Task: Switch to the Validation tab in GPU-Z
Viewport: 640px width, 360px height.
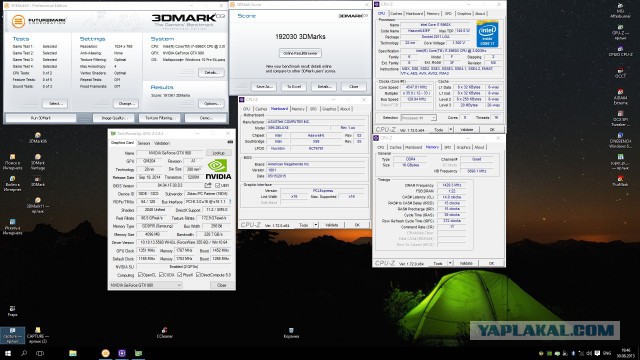Action: point(162,143)
